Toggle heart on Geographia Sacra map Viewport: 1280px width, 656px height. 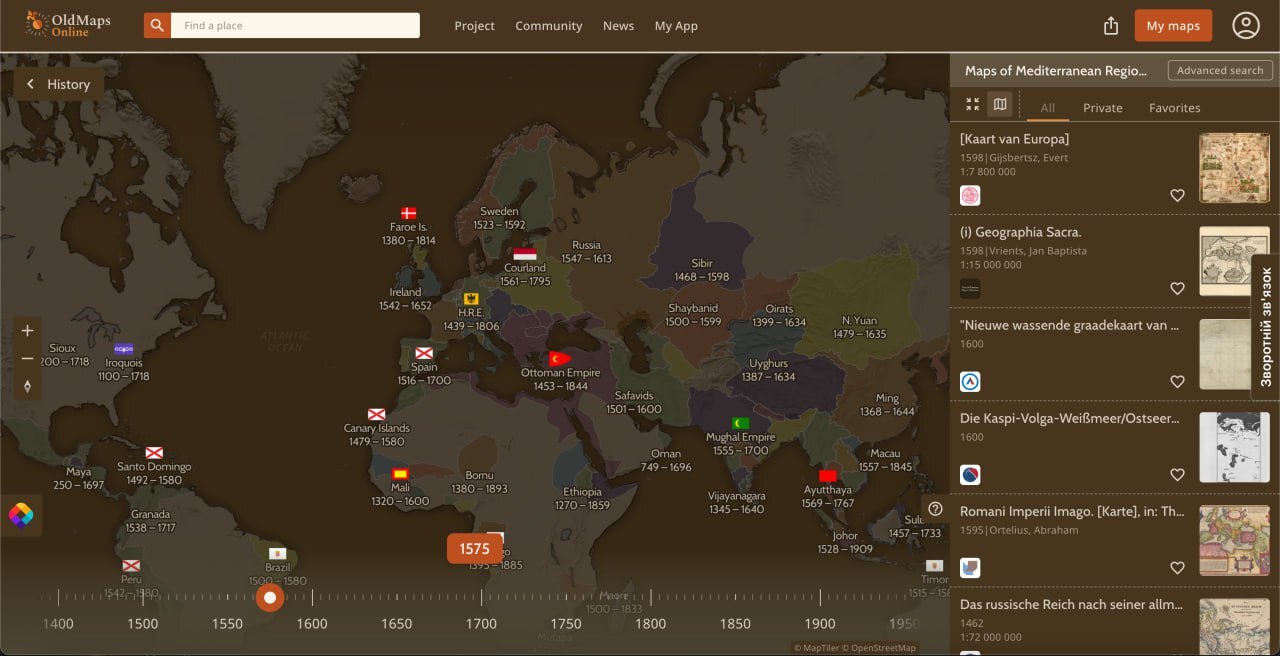coord(1177,289)
